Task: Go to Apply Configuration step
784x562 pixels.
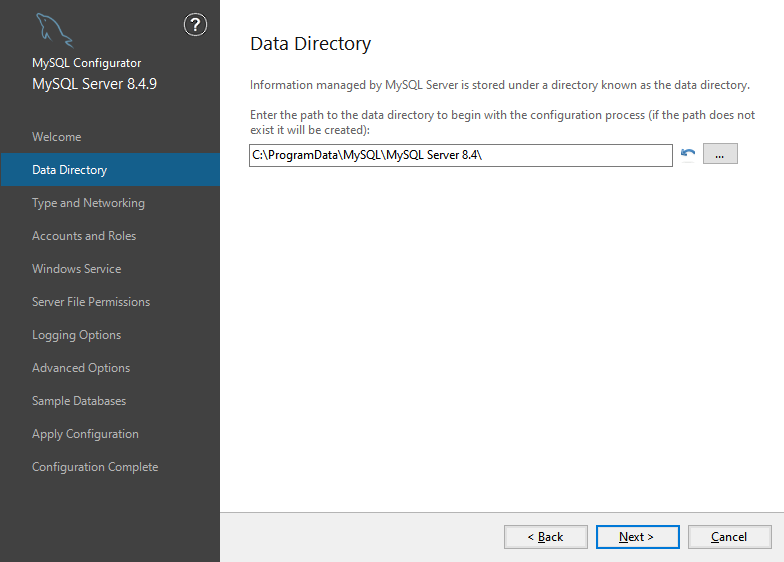Action: (x=85, y=434)
